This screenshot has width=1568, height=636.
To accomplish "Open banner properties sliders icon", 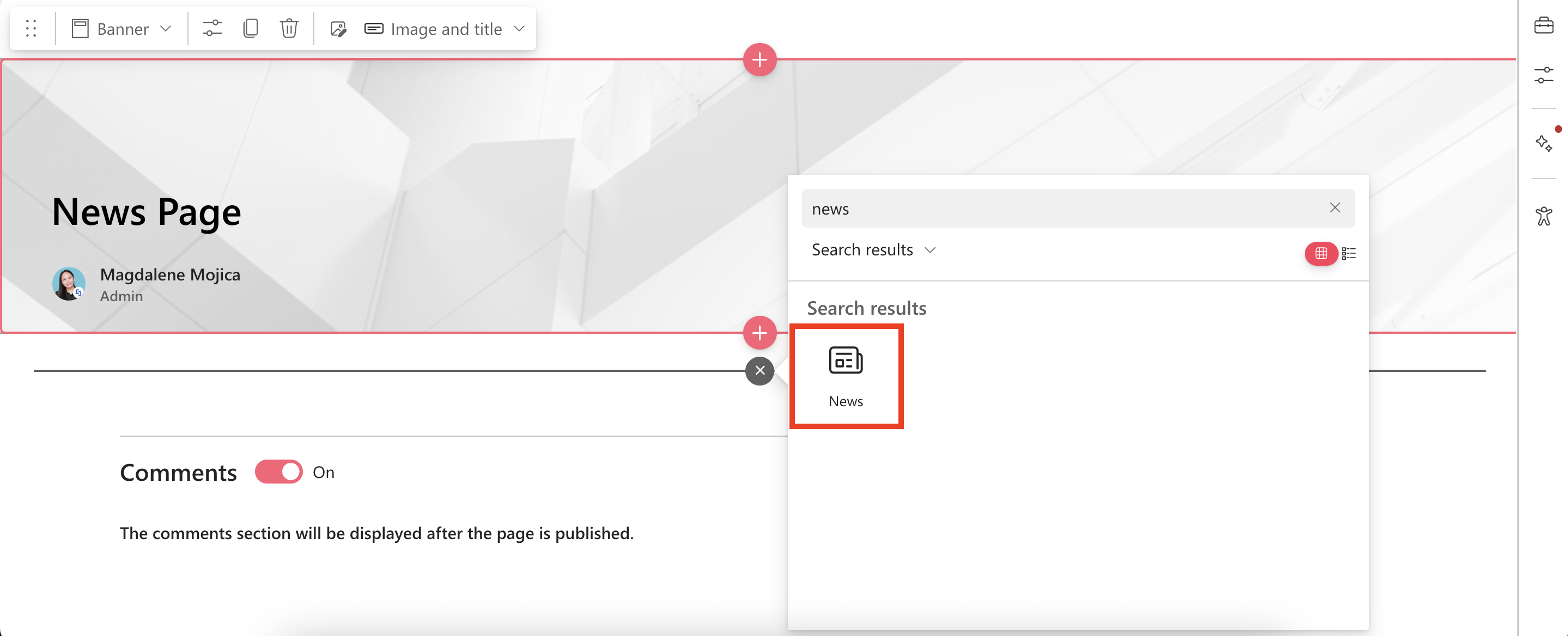I will (x=212, y=29).
